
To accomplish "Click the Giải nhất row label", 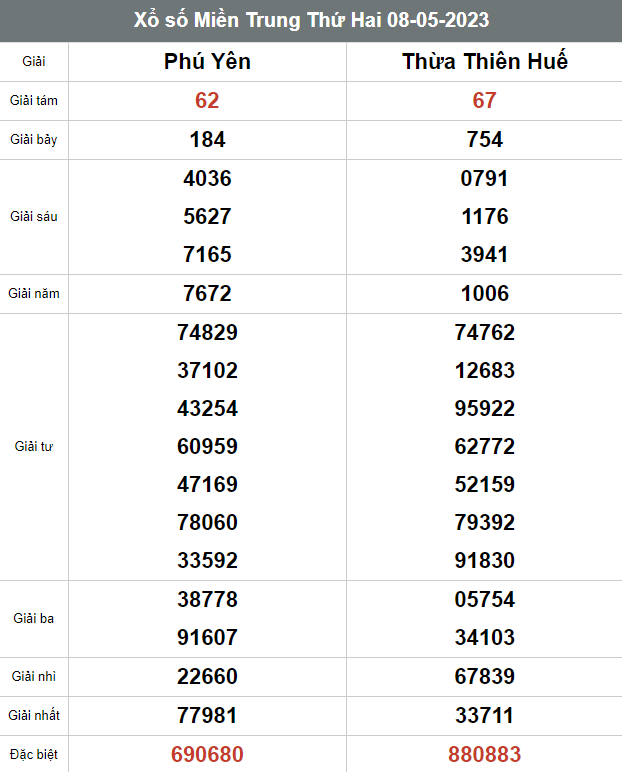I will tap(34, 716).
